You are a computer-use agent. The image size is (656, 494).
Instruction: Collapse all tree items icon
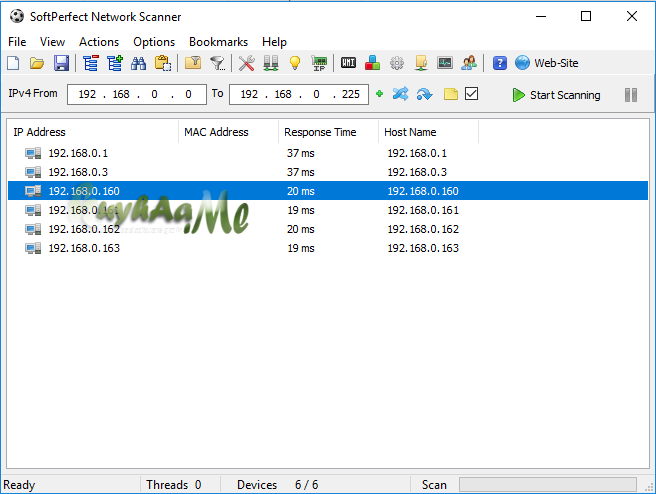[91, 63]
